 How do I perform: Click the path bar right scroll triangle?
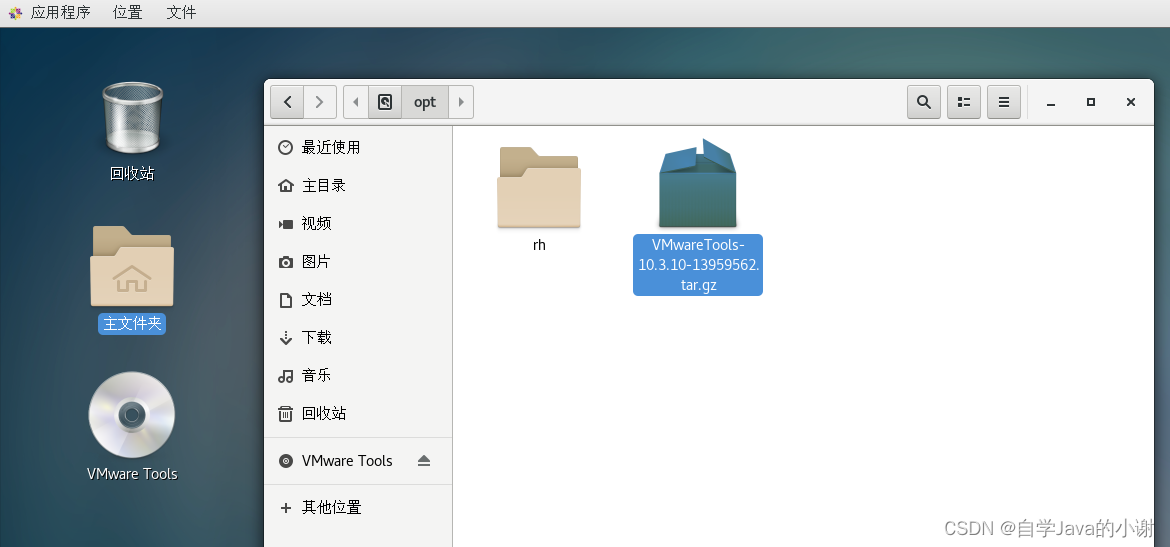pos(460,101)
